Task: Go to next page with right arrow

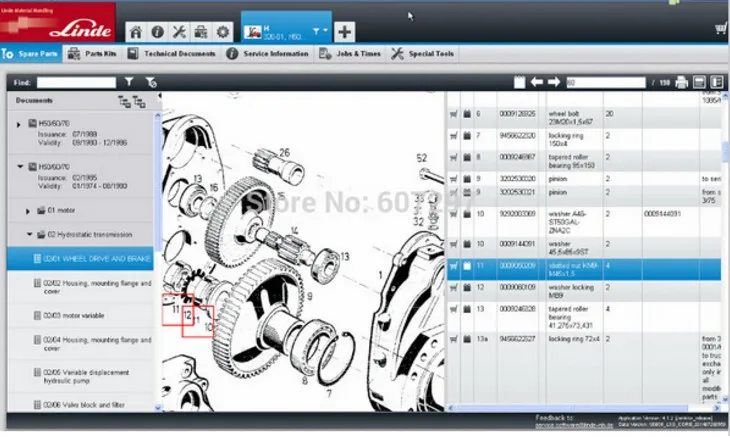Action: pos(554,82)
